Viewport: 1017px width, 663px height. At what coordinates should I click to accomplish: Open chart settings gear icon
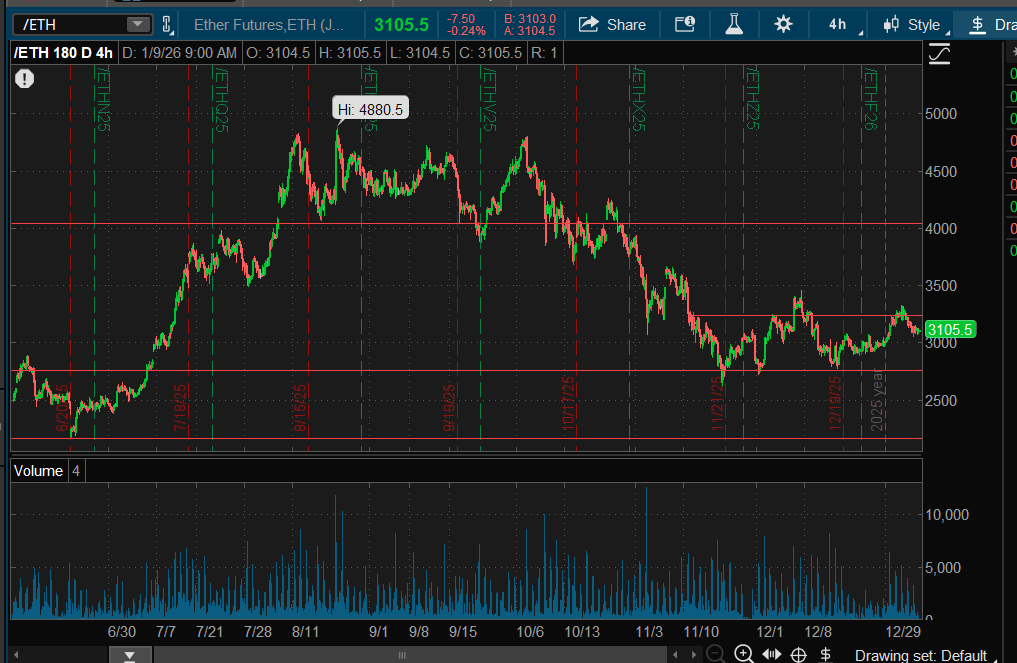coord(784,25)
